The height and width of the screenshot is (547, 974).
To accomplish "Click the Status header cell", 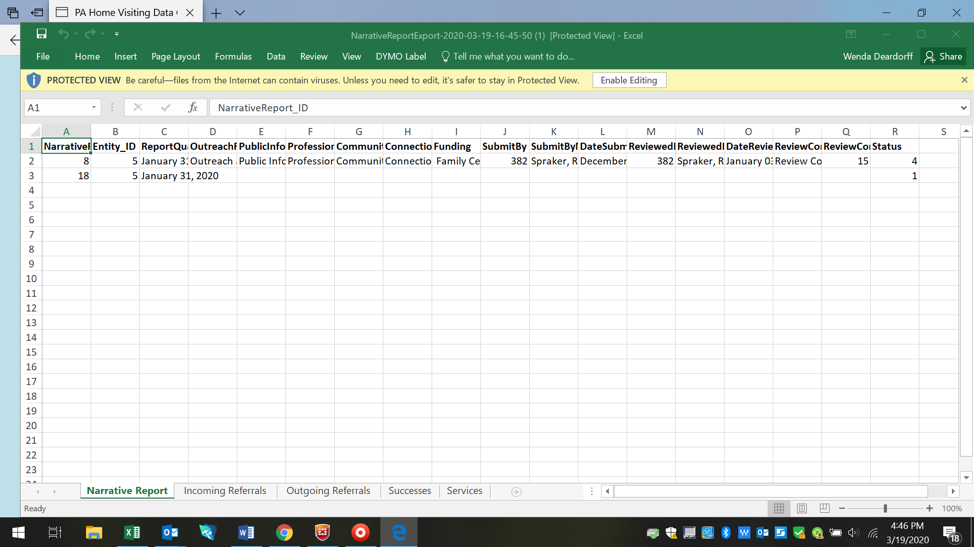I will [894, 147].
